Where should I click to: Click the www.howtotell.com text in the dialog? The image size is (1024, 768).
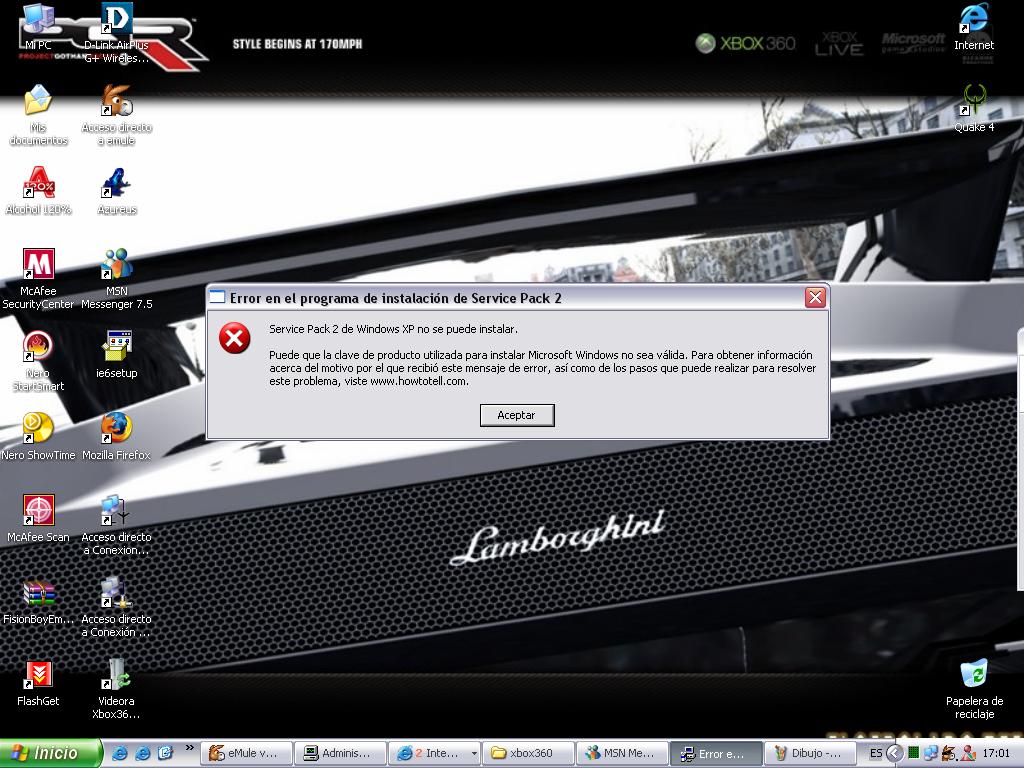tap(418, 381)
